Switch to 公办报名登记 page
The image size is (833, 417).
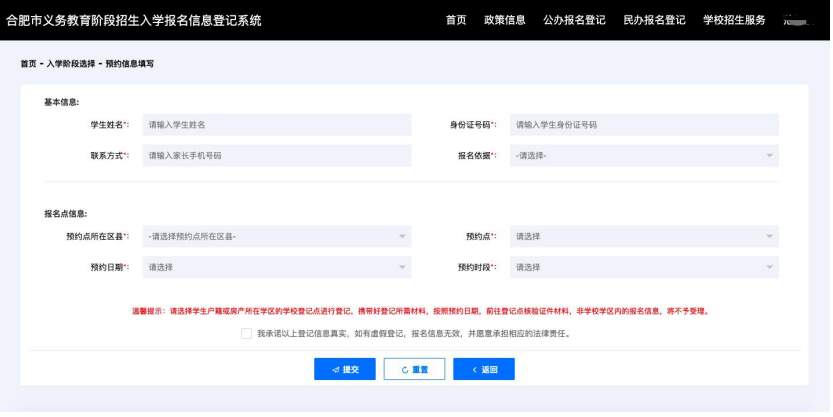[x=574, y=20]
